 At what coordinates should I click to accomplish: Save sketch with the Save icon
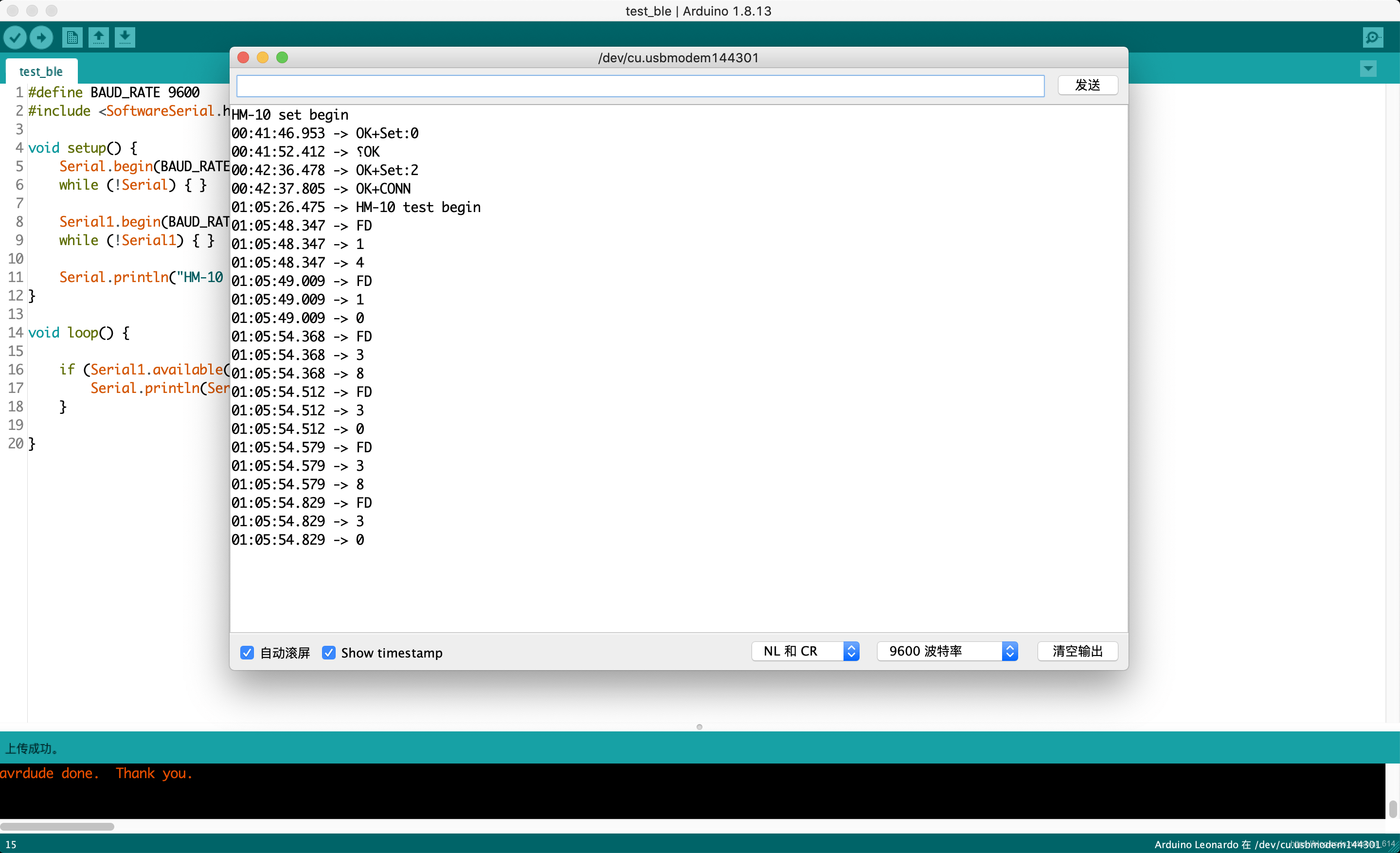point(125,37)
